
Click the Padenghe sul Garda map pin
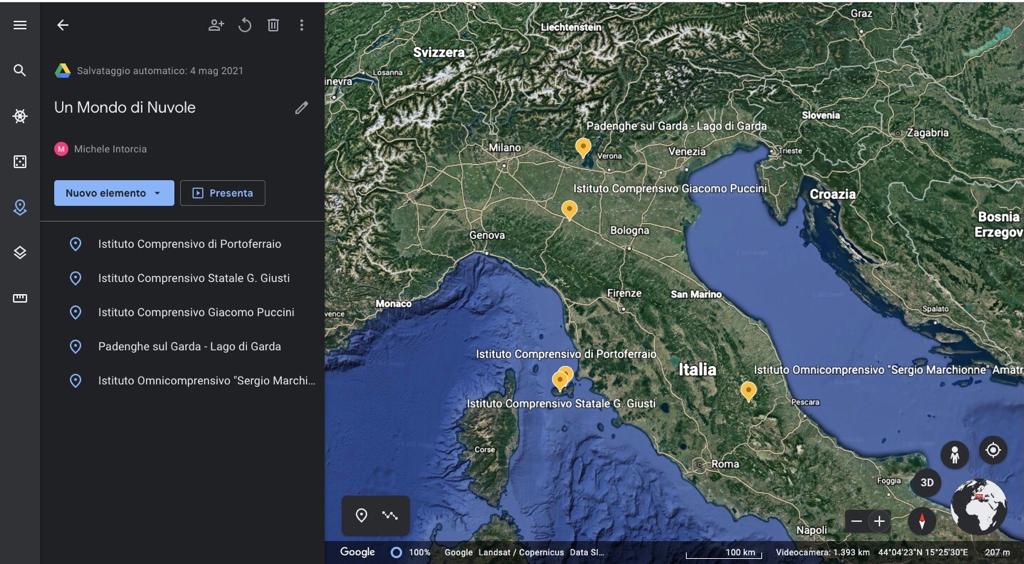[583, 148]
